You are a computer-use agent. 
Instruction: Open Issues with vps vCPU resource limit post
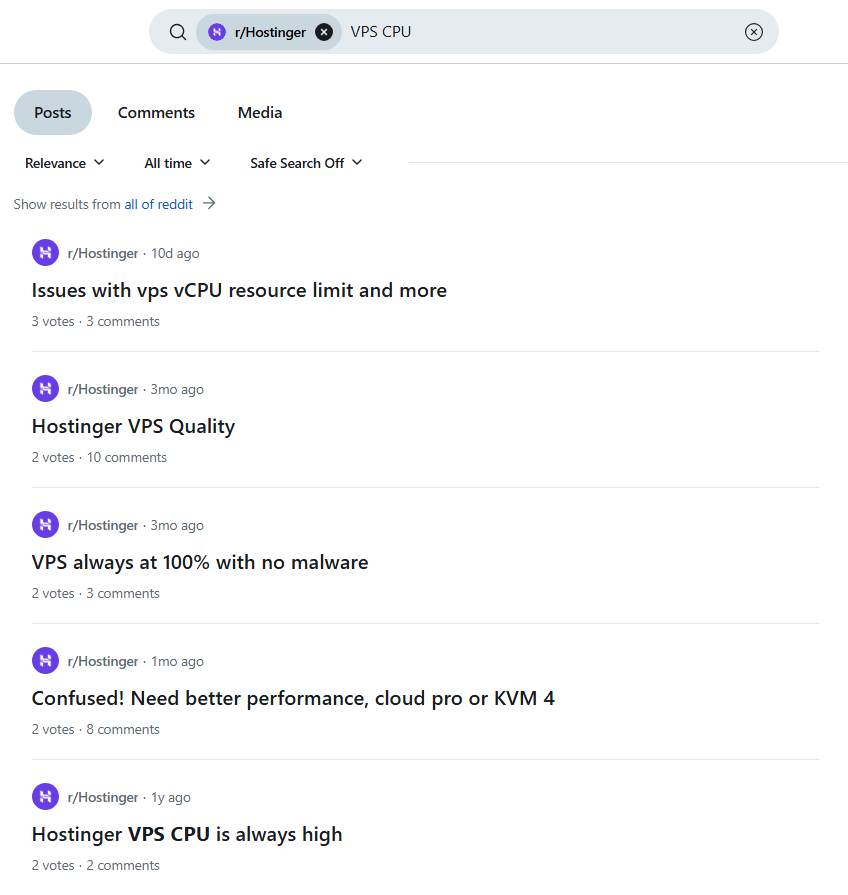[x=239, y=290]
